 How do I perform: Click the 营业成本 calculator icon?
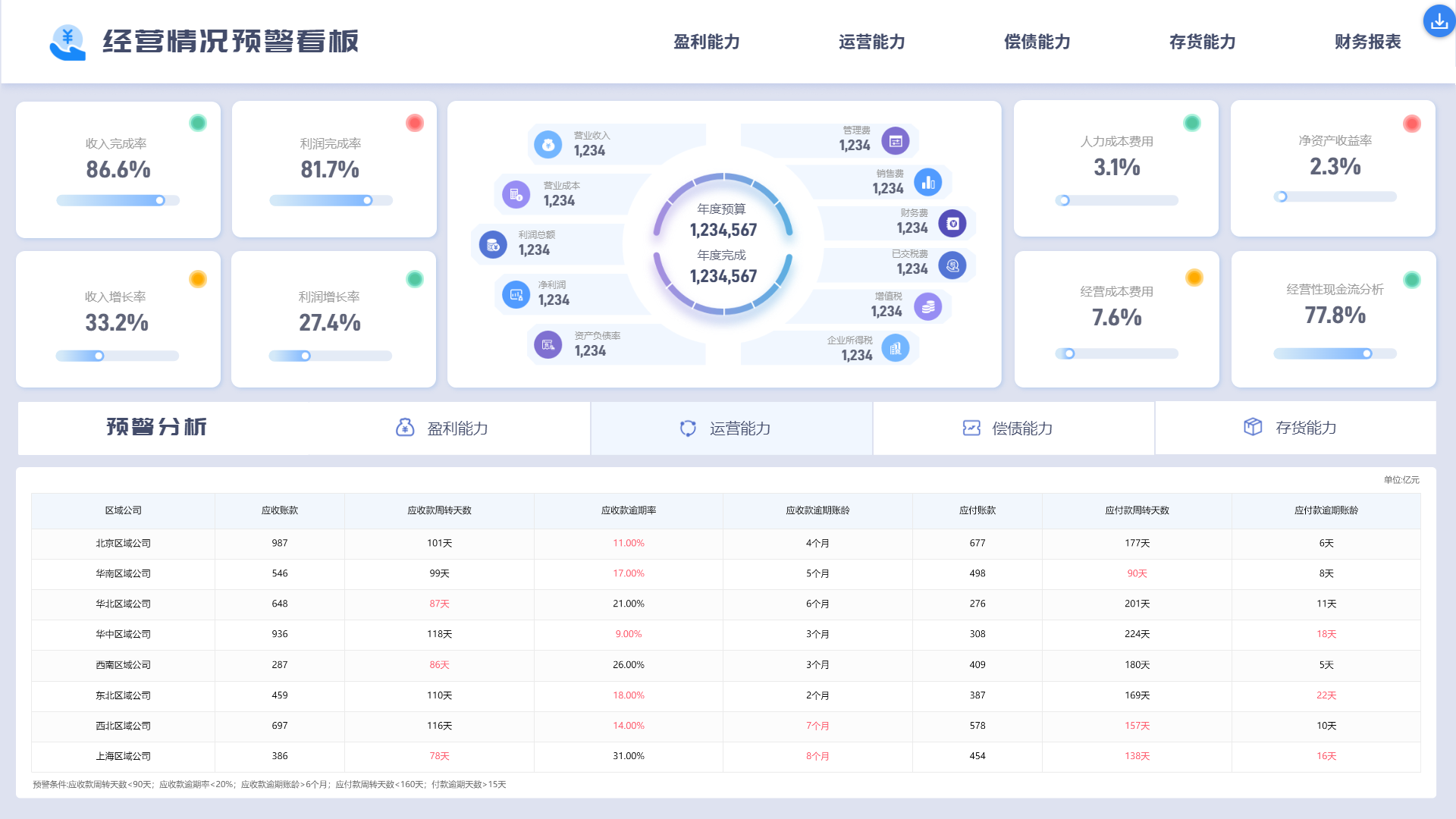tap(516, 194)
